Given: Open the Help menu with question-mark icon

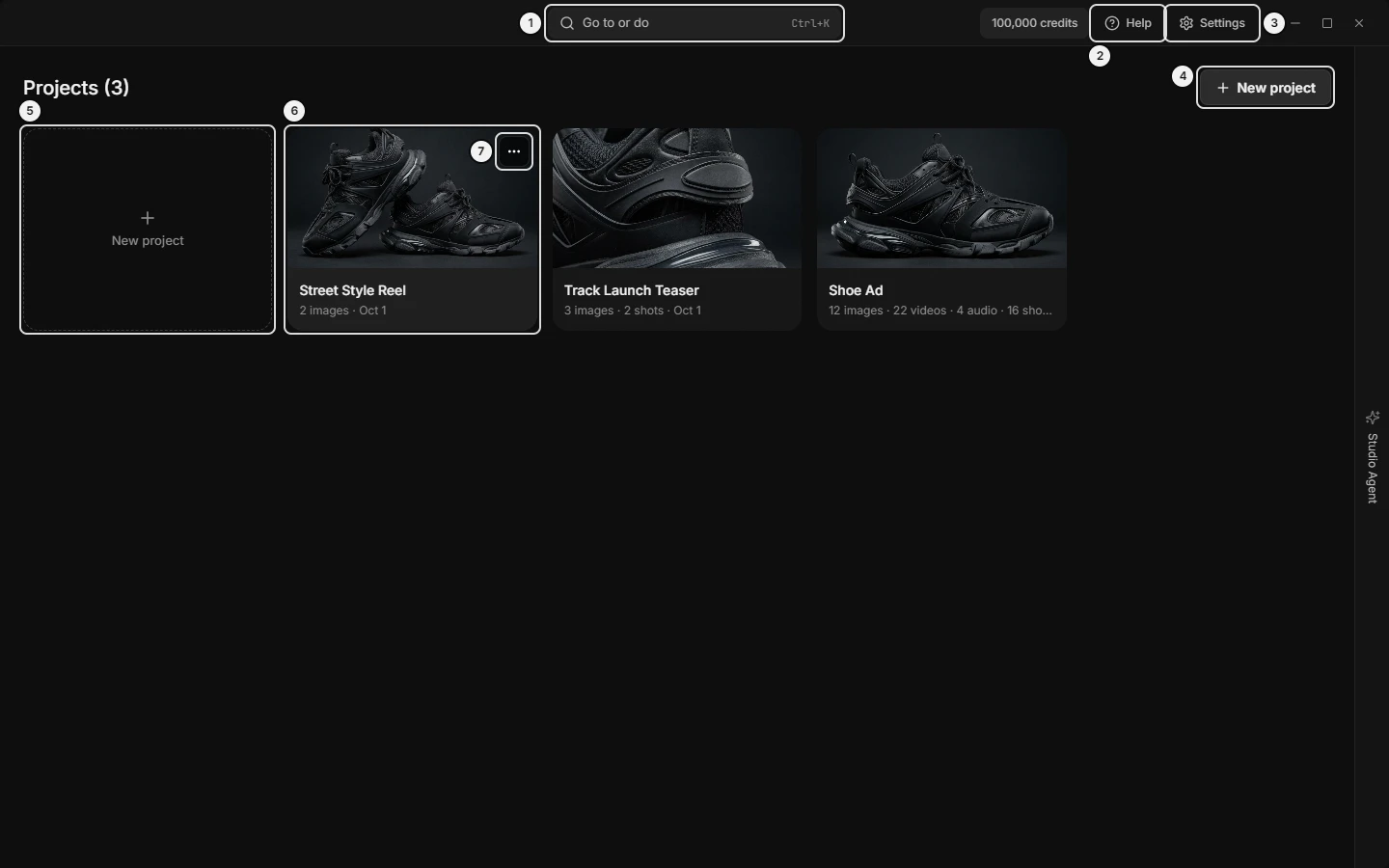Looking at the screenshot, I should click(1128, 23).
